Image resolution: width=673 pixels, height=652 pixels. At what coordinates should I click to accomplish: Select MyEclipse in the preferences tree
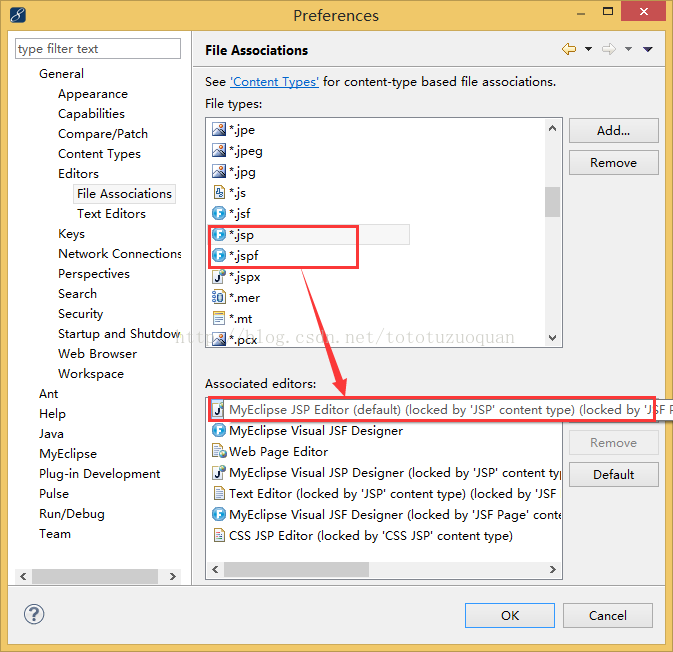coord(68,454)
